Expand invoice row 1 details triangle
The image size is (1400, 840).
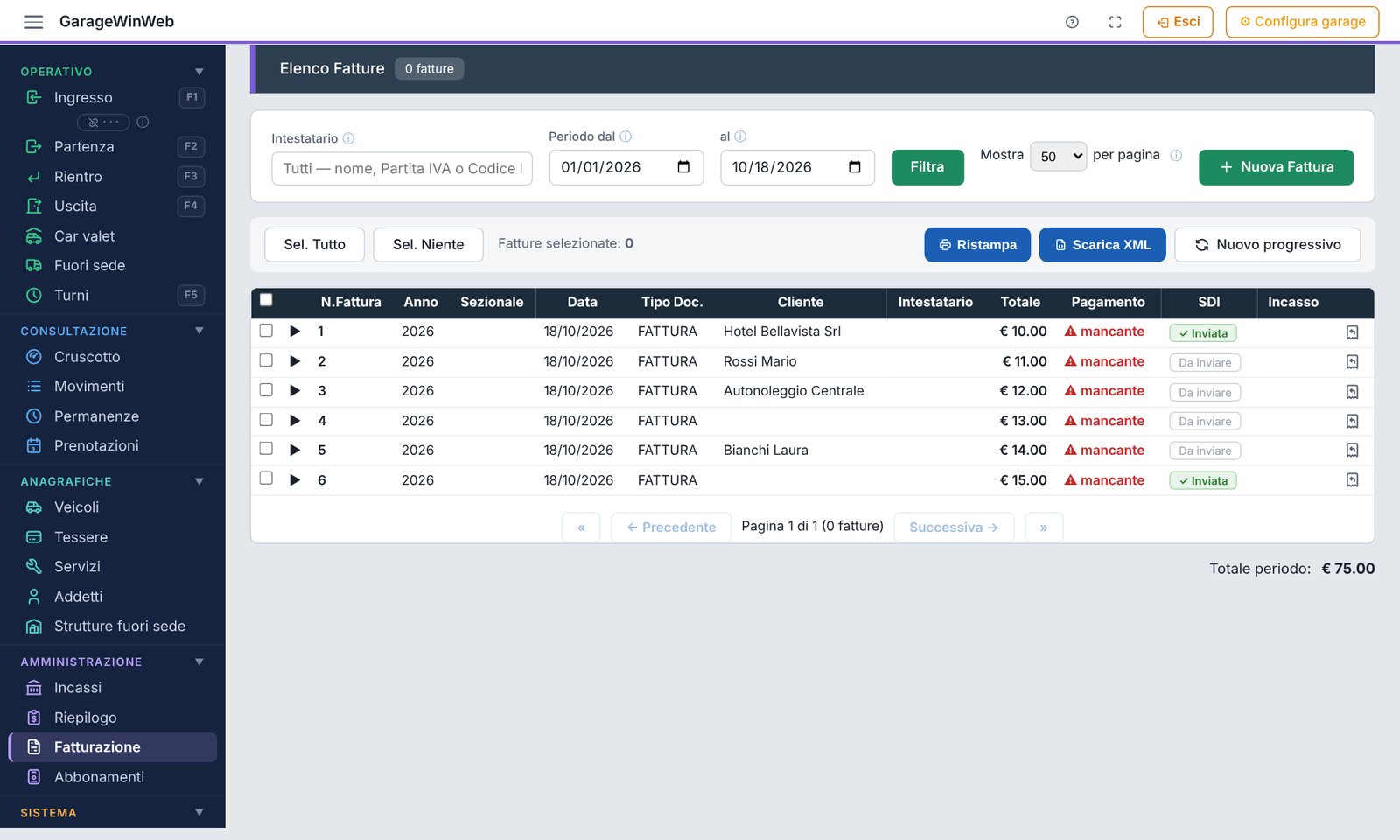(295, 332)
